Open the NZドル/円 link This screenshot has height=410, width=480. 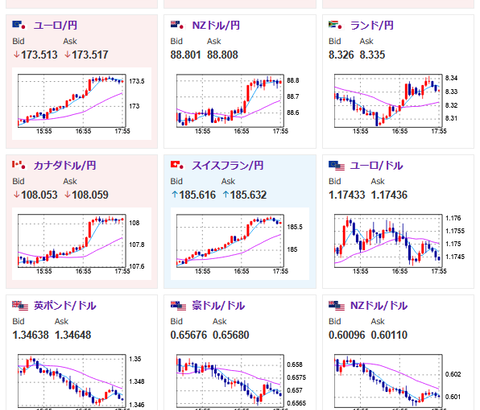[x=216, y=25]
